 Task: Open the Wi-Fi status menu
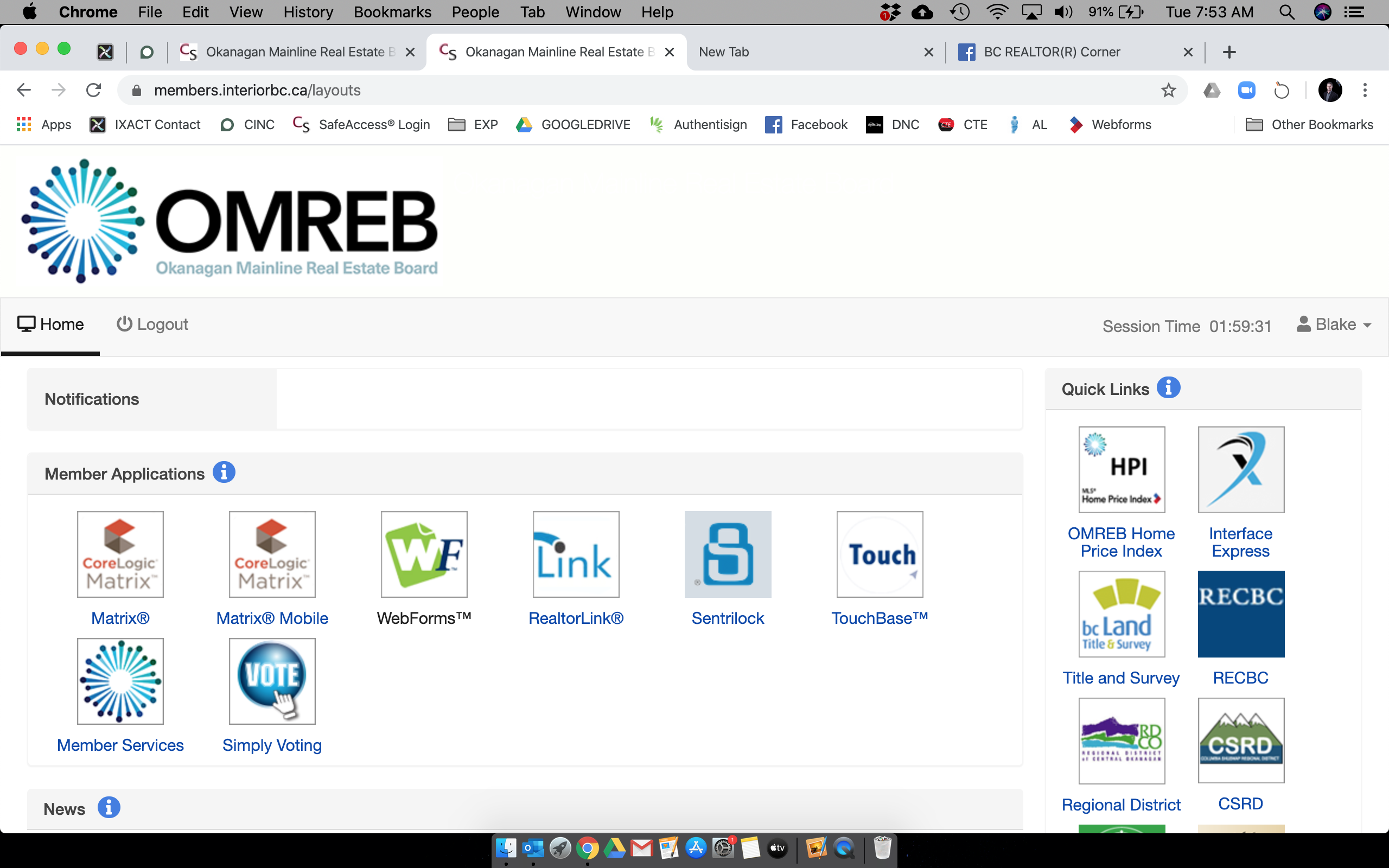[x=998, y=12]
